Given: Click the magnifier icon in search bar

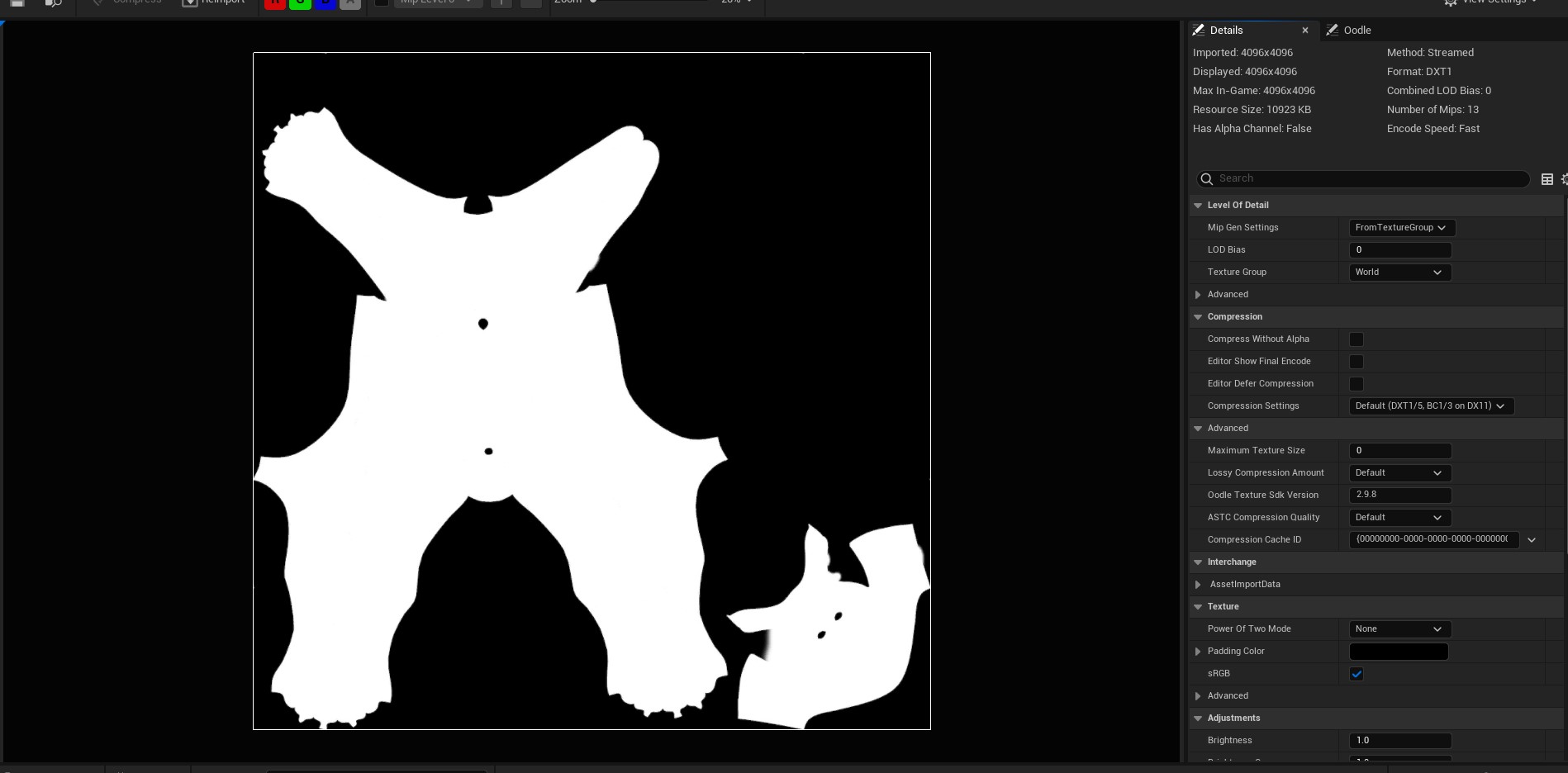Looking at the screenshot, I should pos(1207,179).
